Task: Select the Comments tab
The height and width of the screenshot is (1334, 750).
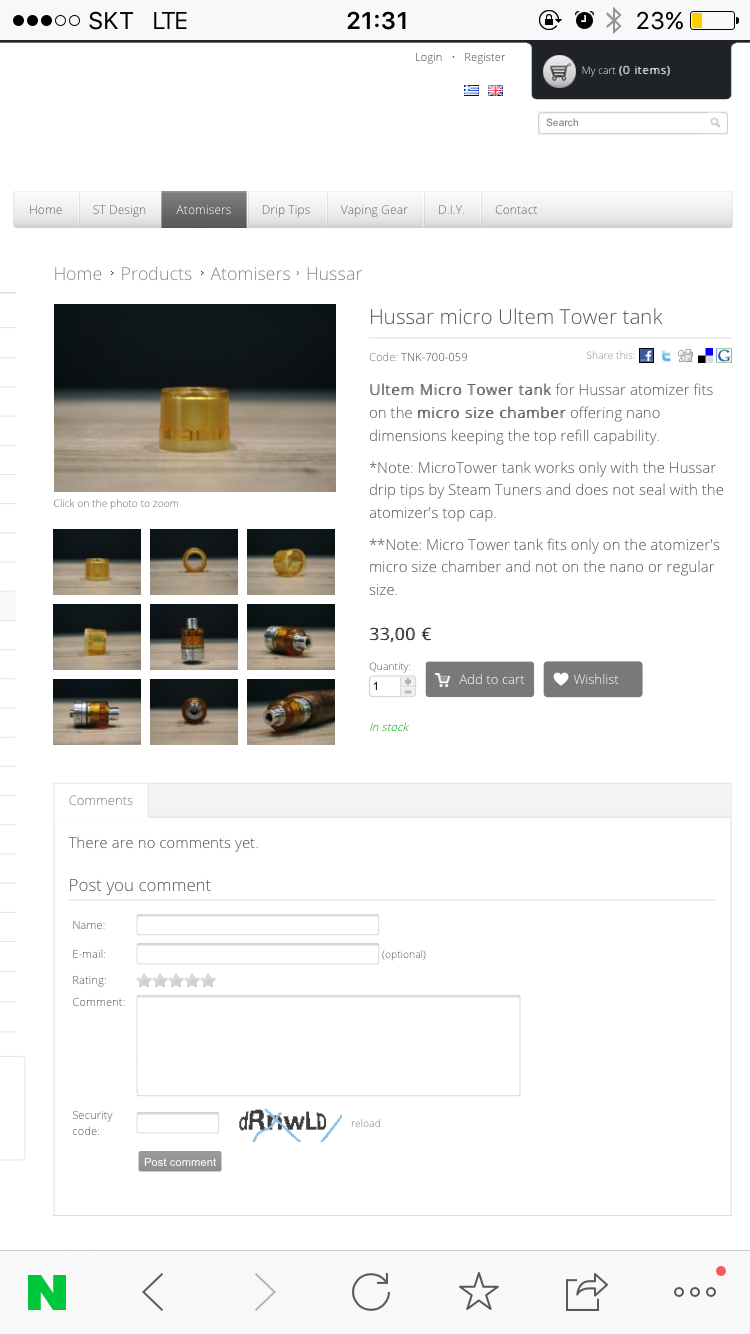Action: pos(101,801)
